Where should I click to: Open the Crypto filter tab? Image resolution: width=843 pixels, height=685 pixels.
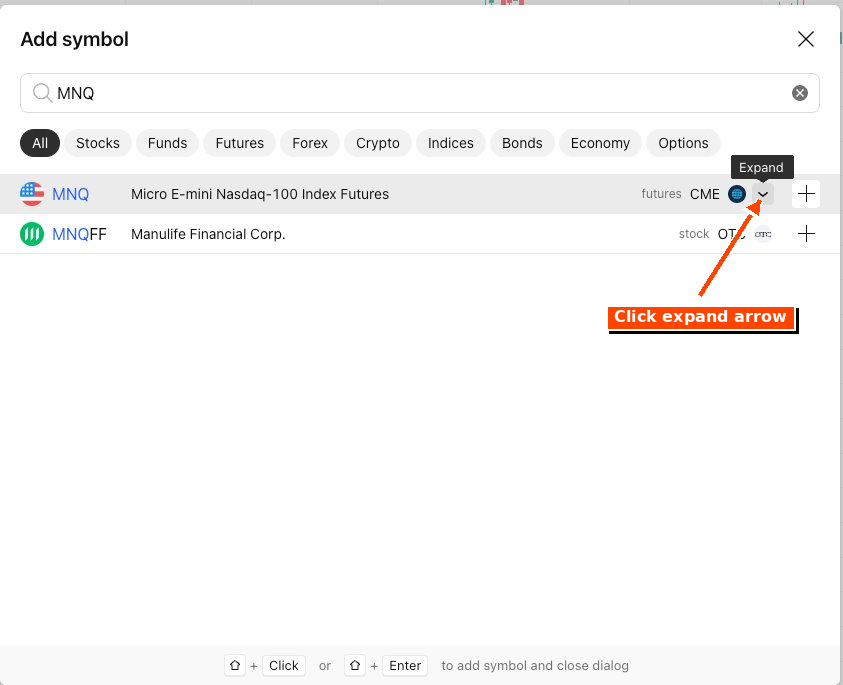click(x=377, y=143)
